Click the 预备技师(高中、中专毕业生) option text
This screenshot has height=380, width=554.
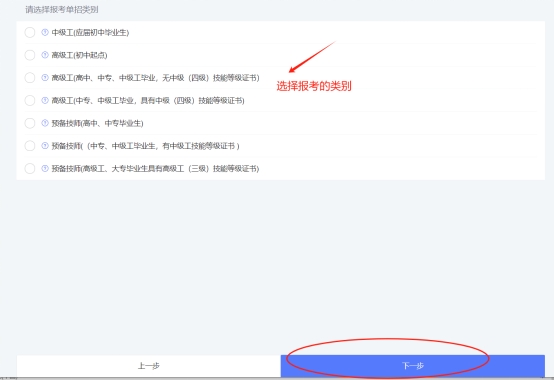(98, 123)
